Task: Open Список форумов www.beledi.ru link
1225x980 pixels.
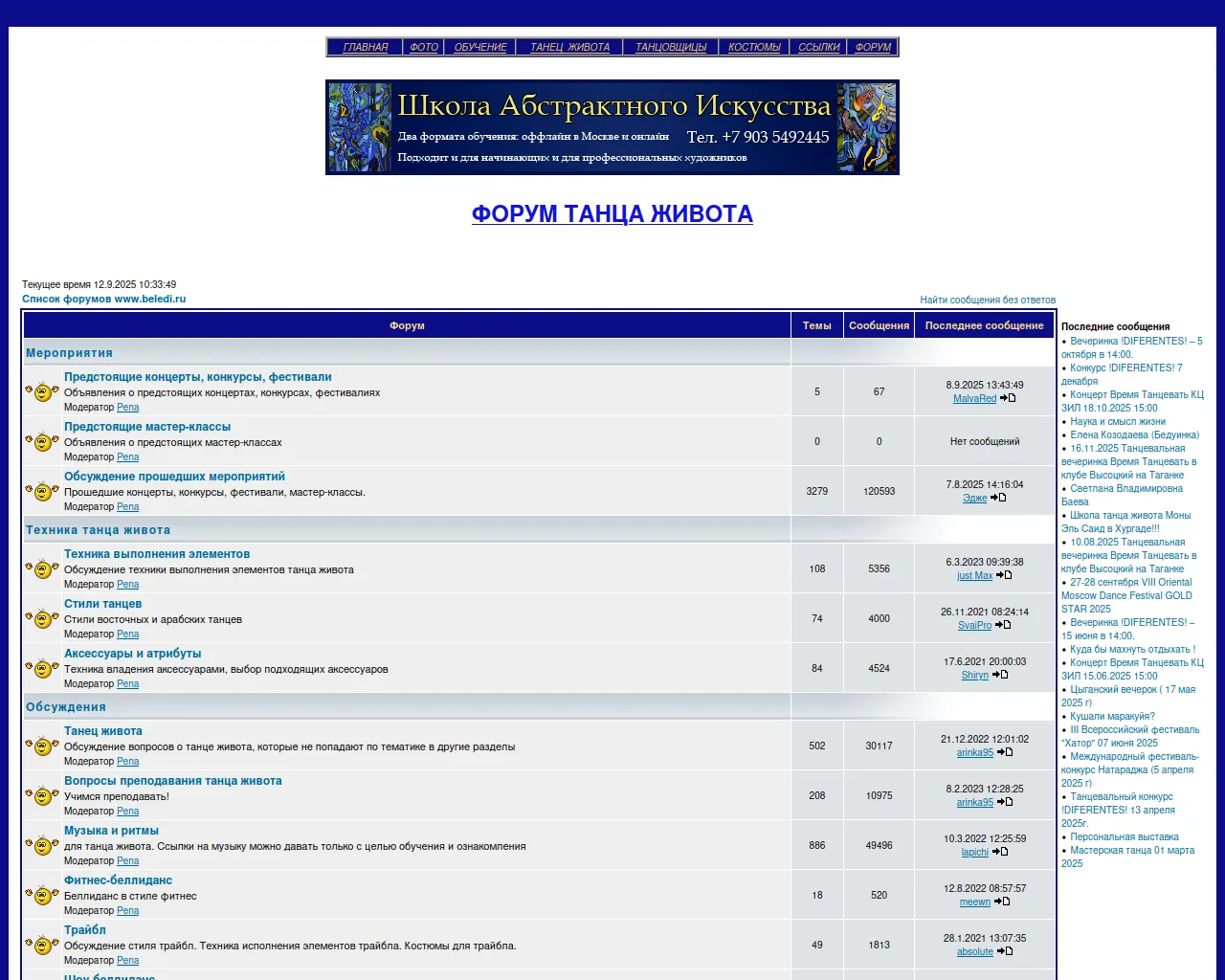Action: point(104,299)
